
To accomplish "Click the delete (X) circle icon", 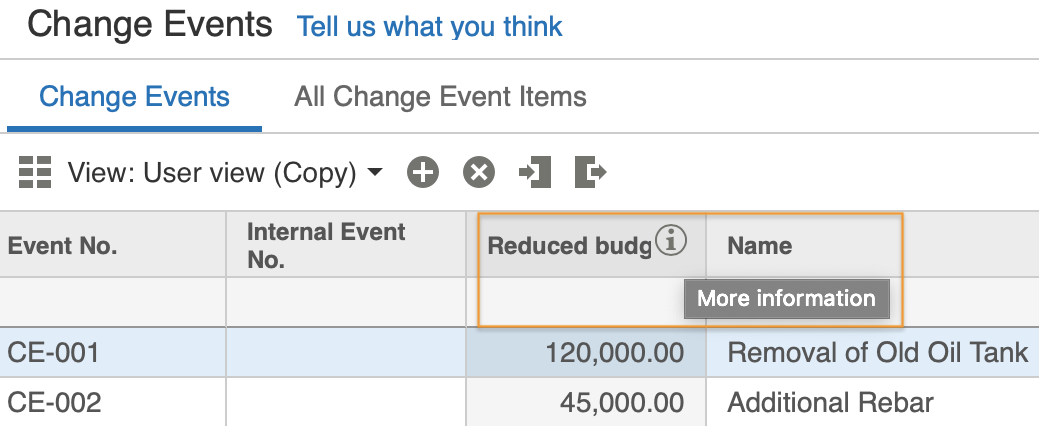I will click(478, 173).
